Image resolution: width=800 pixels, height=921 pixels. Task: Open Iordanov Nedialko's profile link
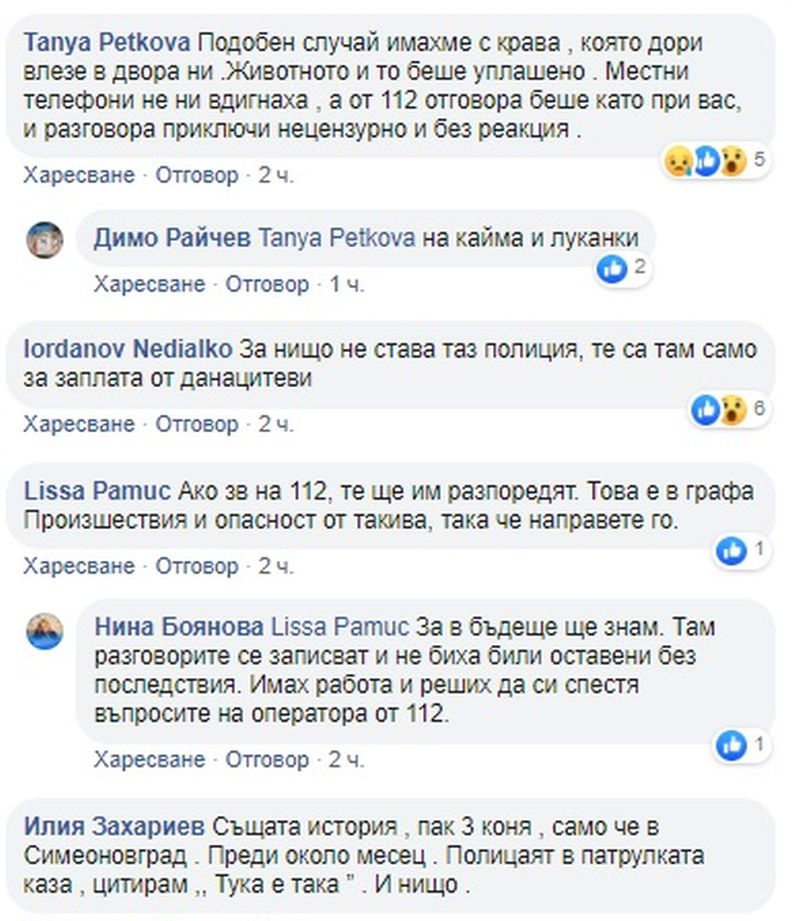[x=128, y=349]
